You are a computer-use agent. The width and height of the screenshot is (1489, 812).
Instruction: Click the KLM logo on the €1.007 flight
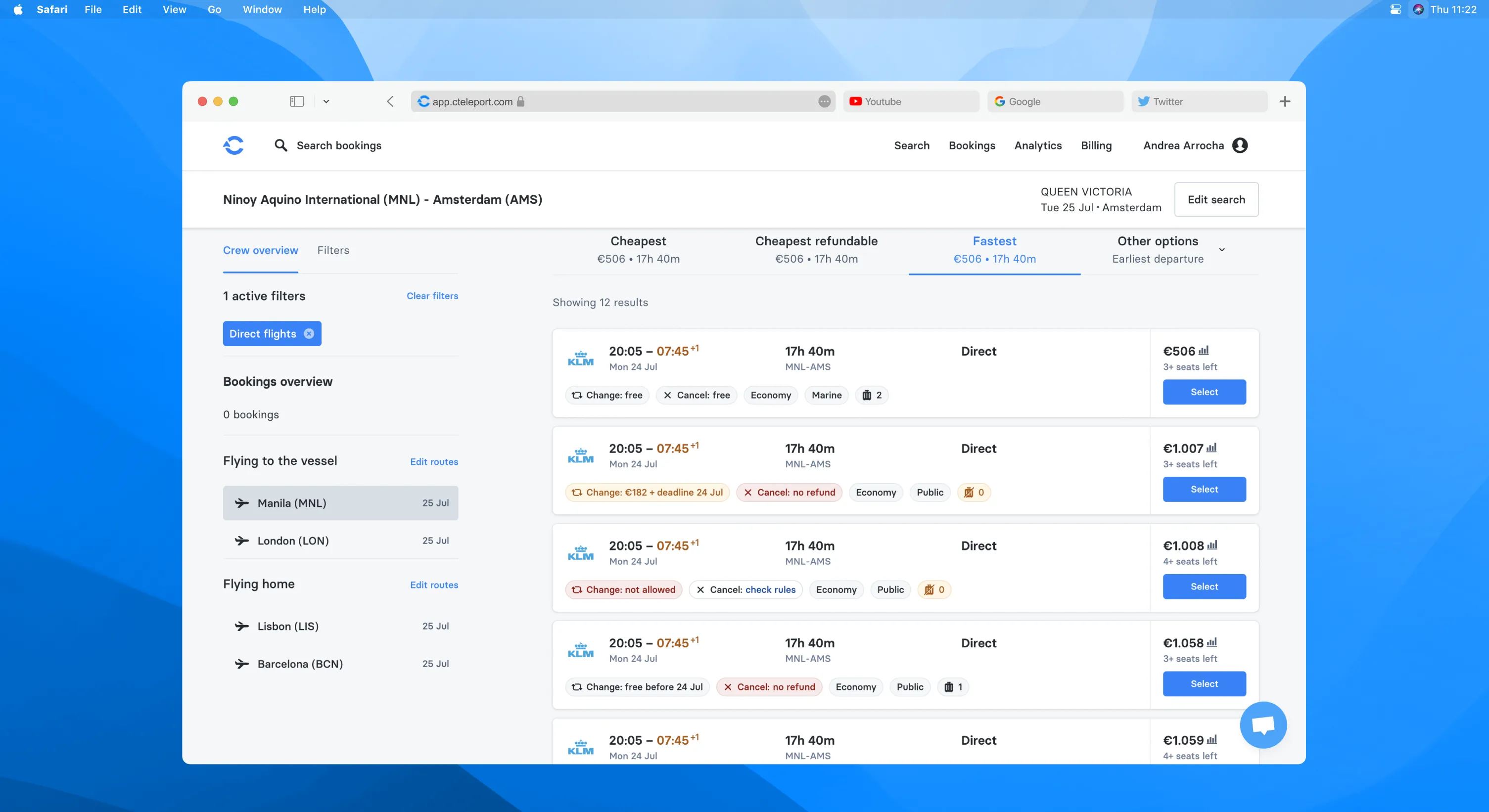580,455
